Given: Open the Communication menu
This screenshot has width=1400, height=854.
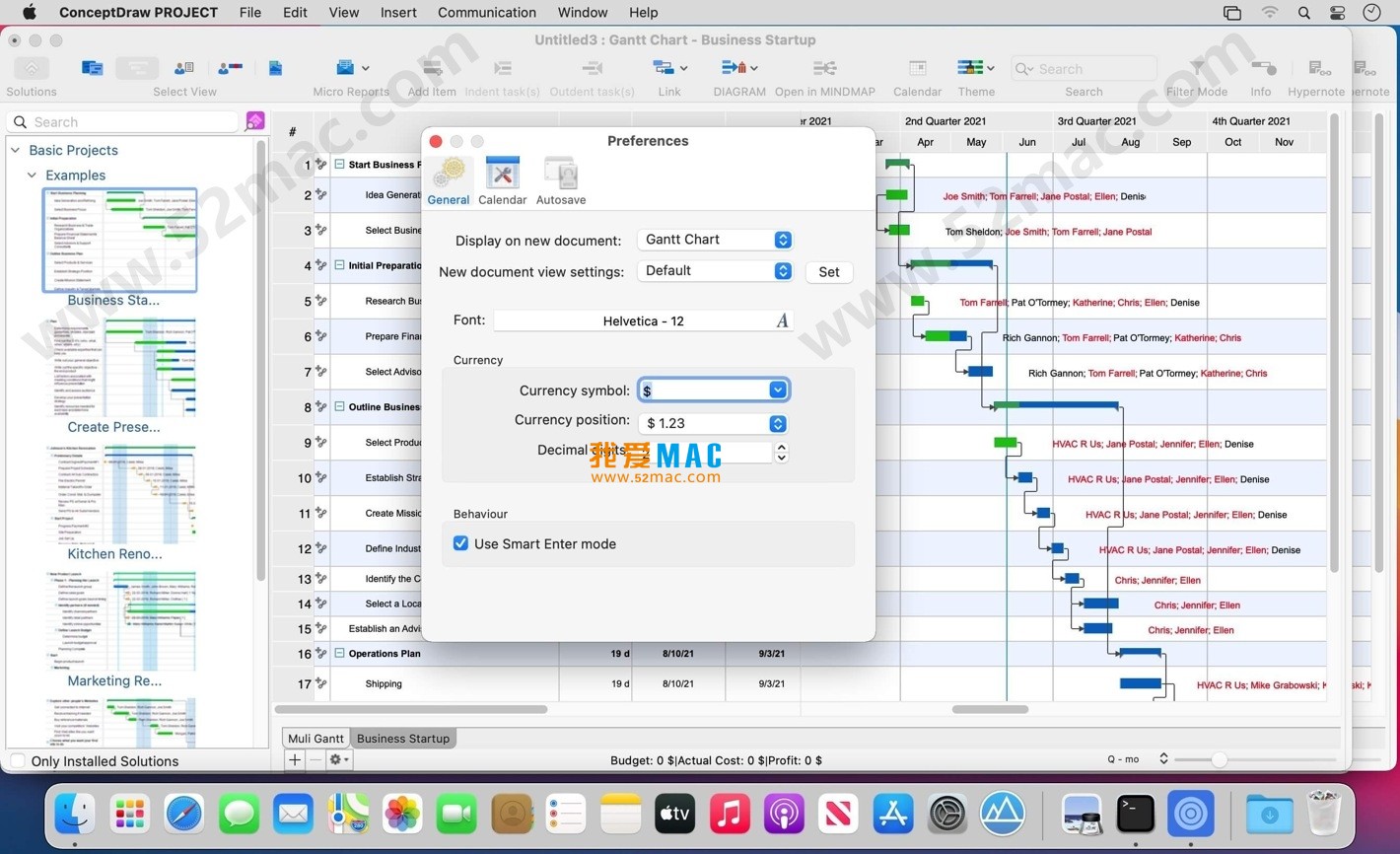Looking at the screenshot, I should click(x=487, y=13).
